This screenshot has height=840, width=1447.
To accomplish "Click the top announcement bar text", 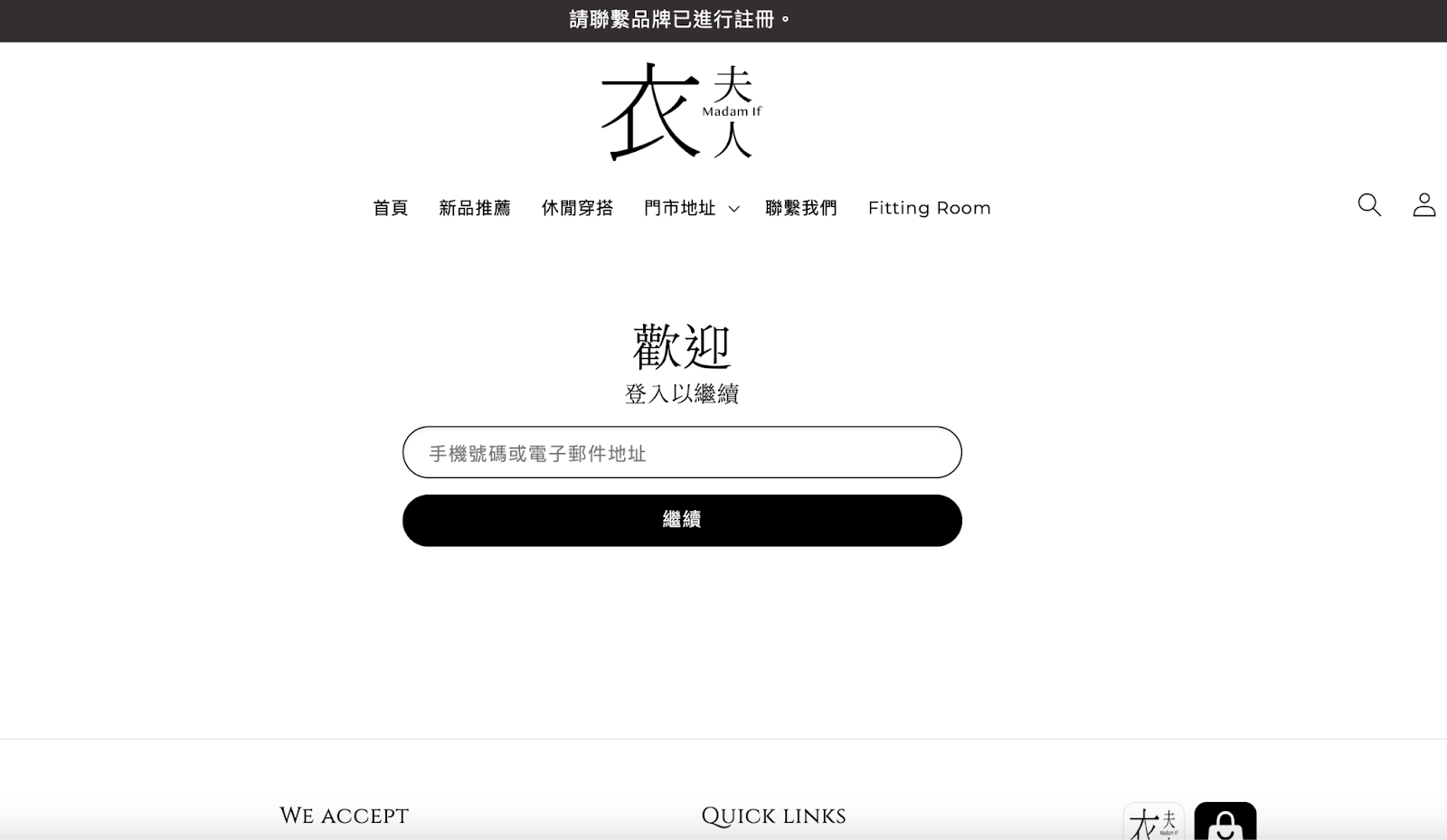I will tap(681, 20).
